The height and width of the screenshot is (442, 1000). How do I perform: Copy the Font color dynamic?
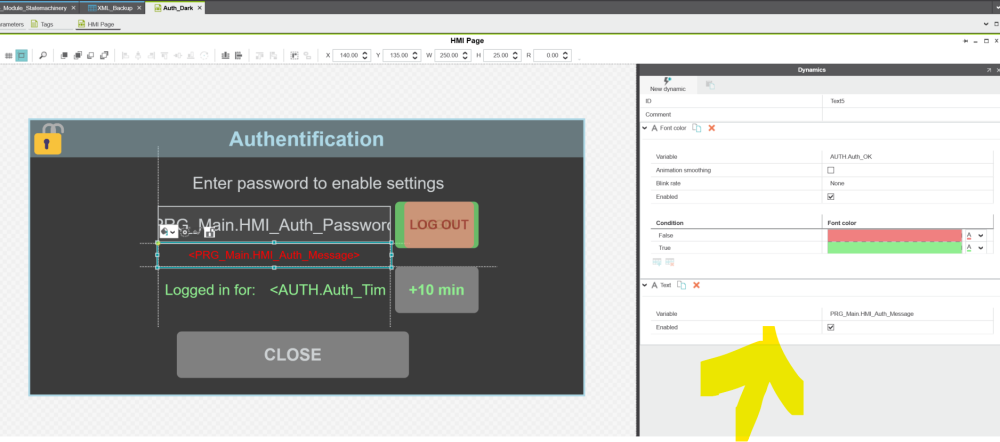click(x=696, y=128)
